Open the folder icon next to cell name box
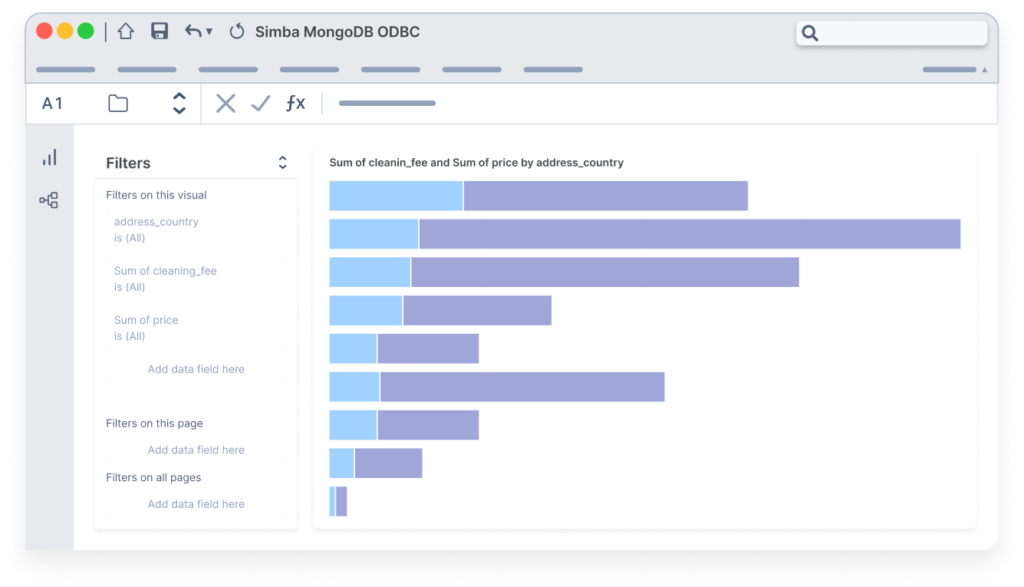This screenshot has height=587, width=1024. (118, 102)
